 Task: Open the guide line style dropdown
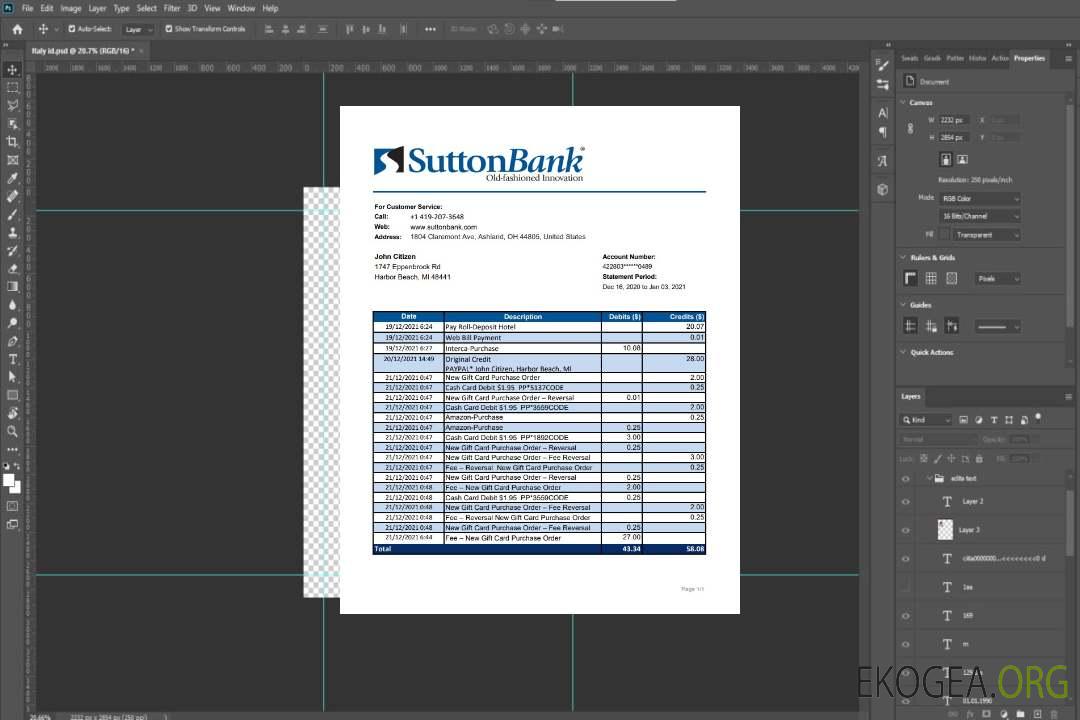tap(997, 327)
